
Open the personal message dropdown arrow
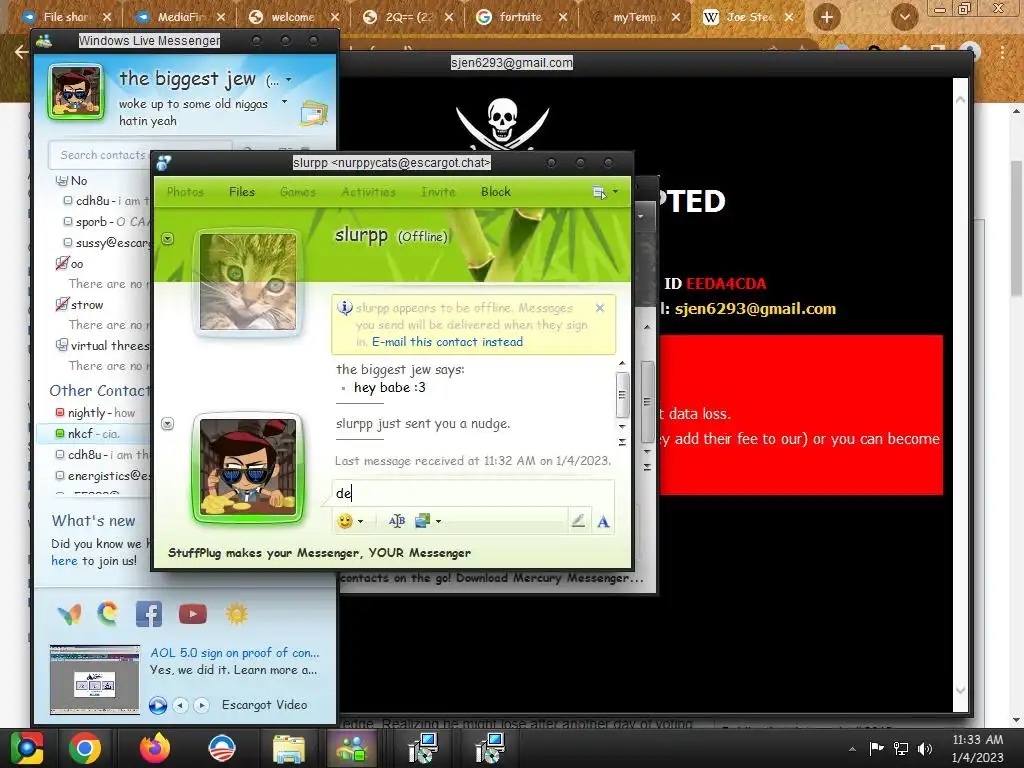[284, 102]
